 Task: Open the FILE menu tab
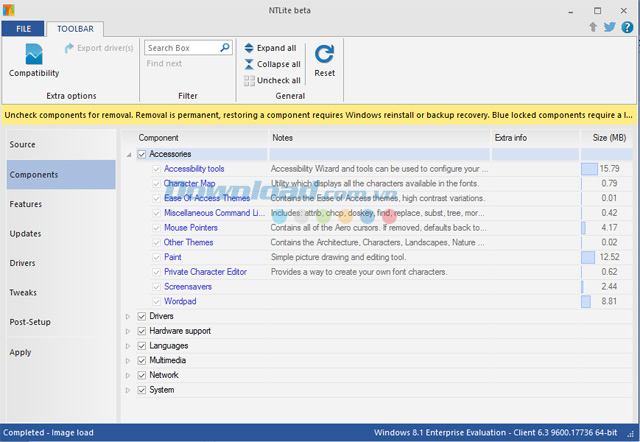tap(22, 29)
